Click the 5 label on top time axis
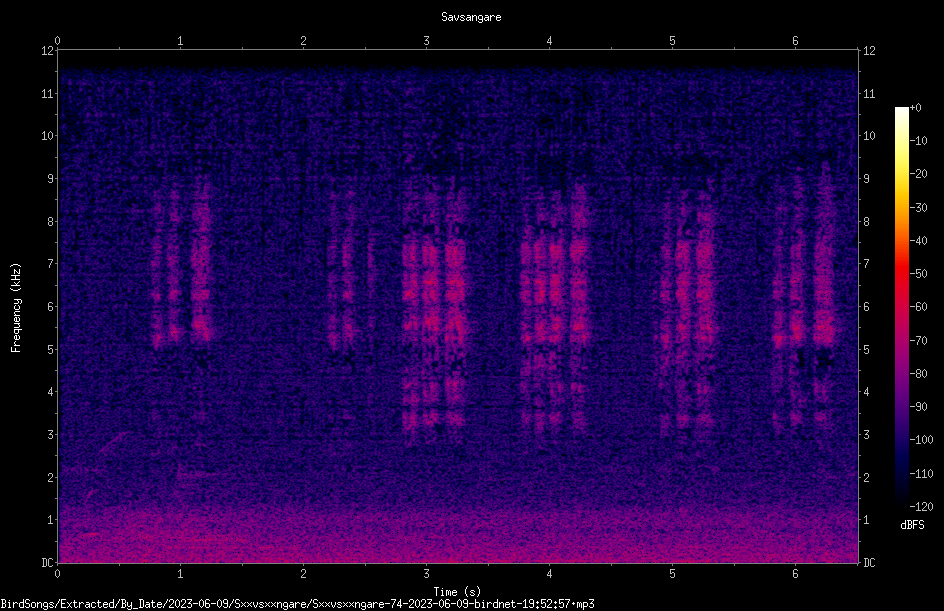 tap(672, 41)
